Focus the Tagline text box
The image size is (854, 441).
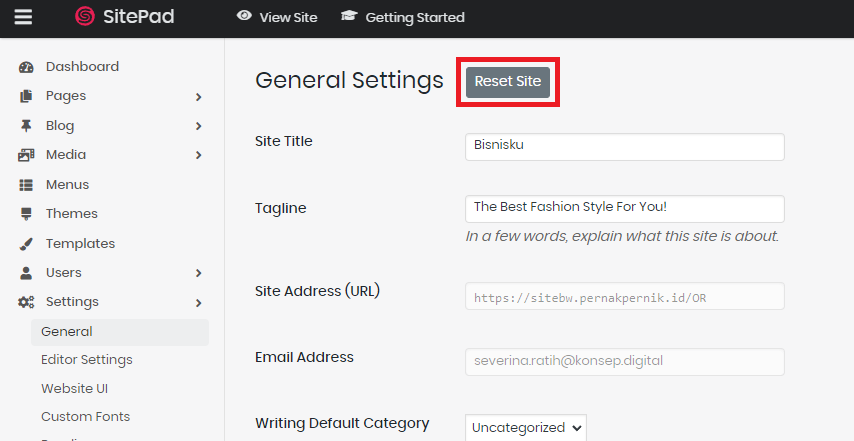(624, 208)
